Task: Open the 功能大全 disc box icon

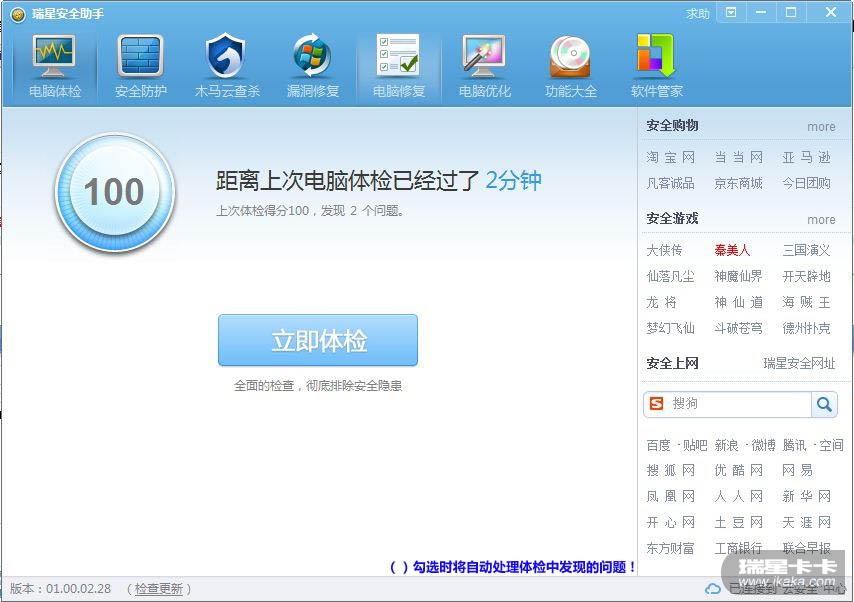Action: coord(570,57)
